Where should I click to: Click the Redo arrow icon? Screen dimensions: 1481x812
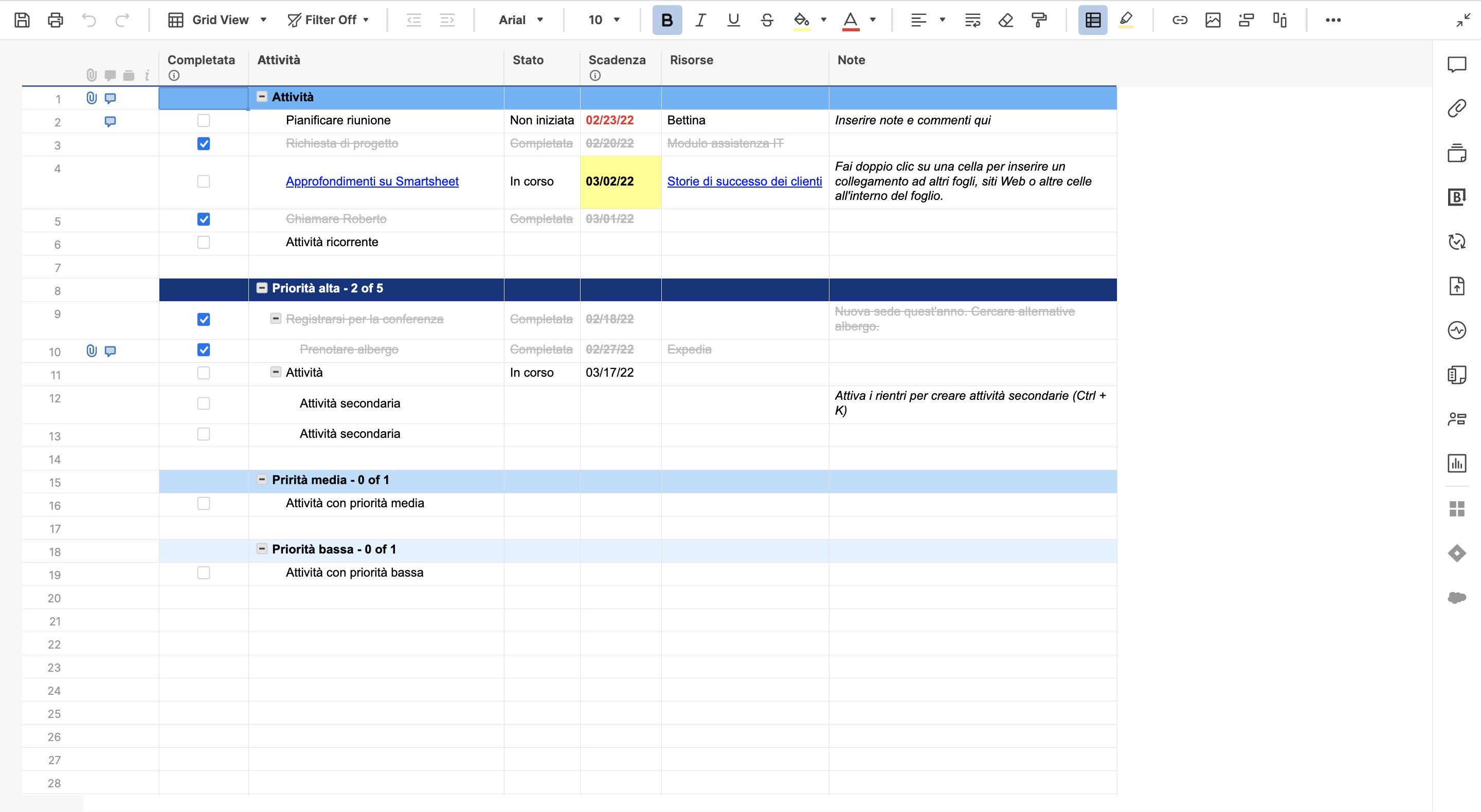click(122, 20)
